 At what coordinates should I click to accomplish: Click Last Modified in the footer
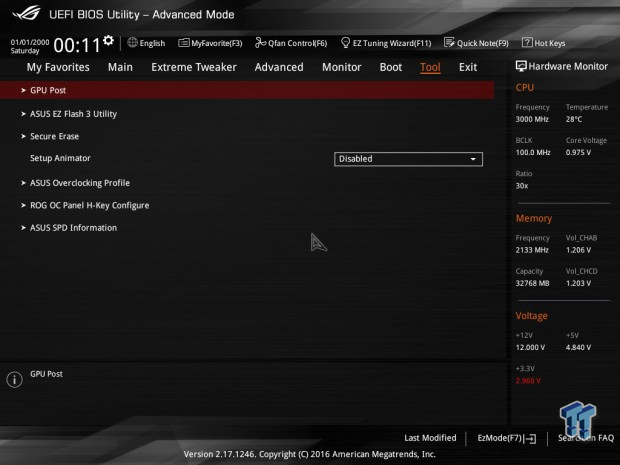pos(430,438)
